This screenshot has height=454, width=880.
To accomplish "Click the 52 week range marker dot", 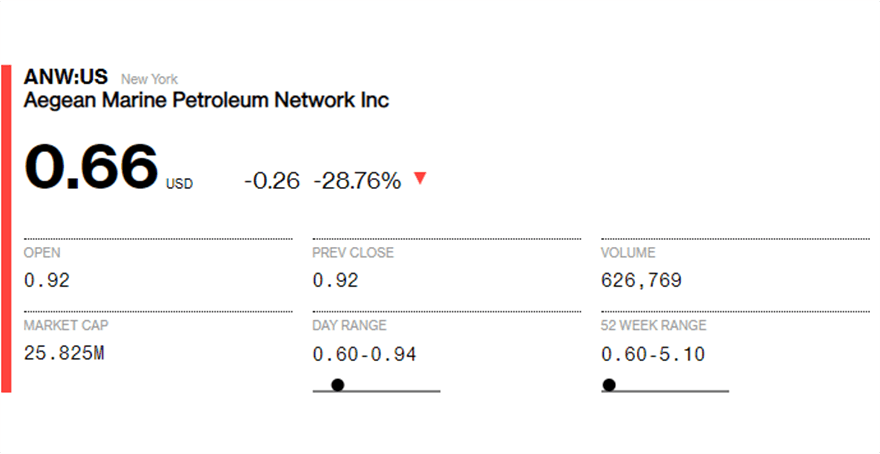I will pyautogui.click(x=608, y=384).
